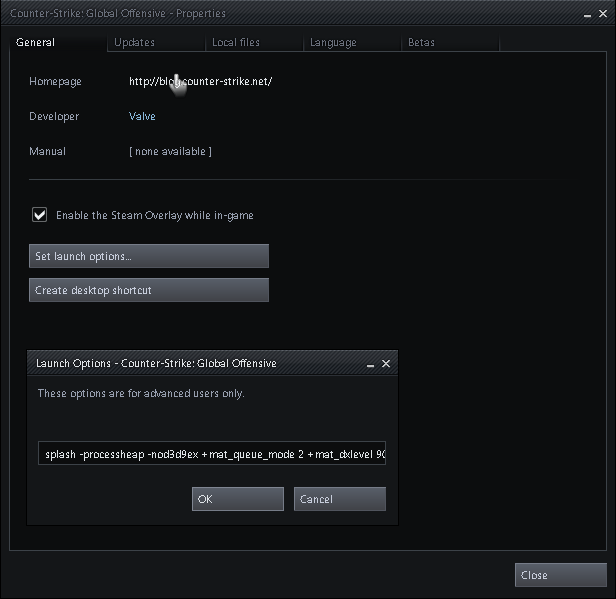Close the Properties window via X icon

click(603, 14)
